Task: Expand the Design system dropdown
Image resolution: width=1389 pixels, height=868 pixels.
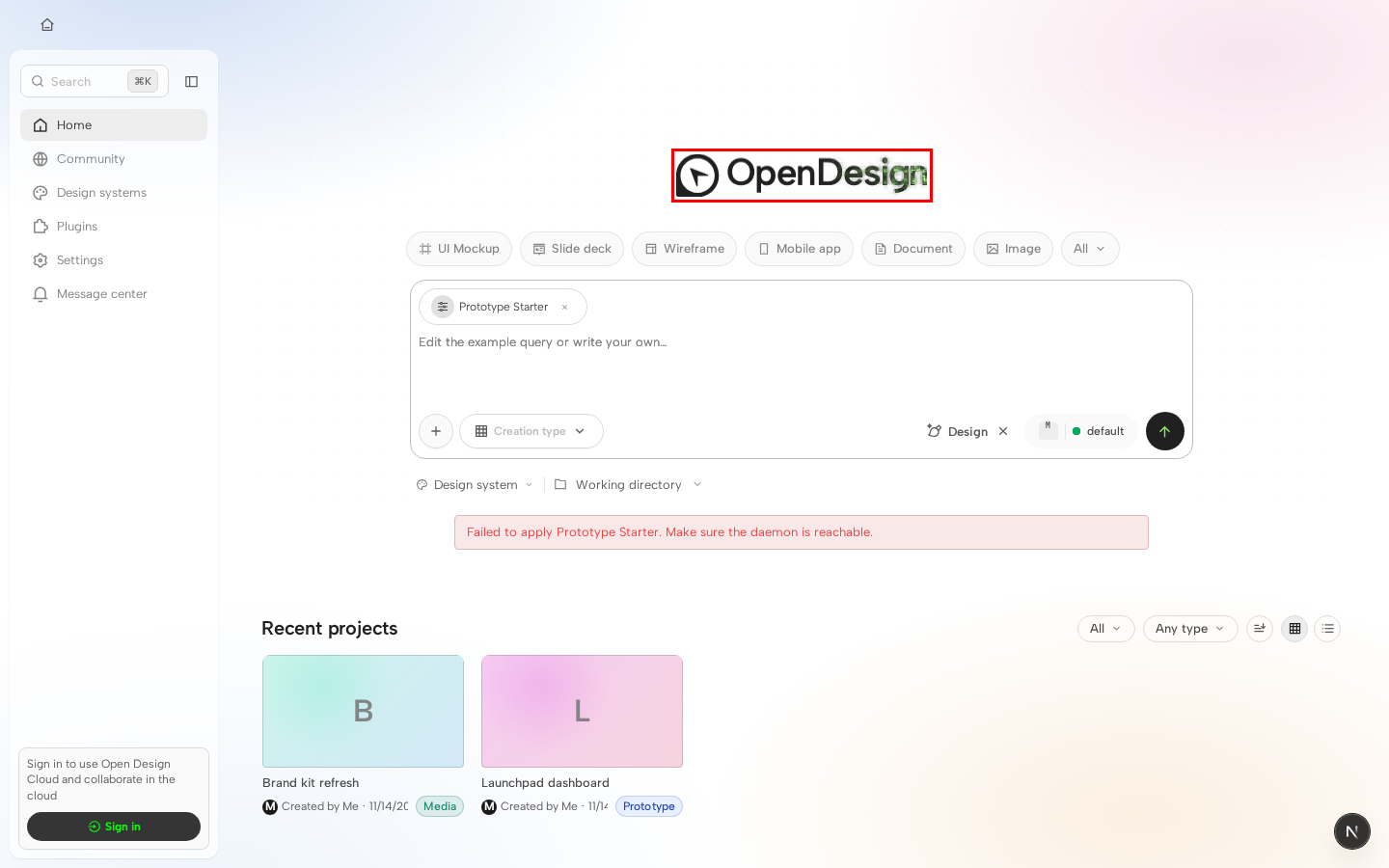Action: point(475,485)
